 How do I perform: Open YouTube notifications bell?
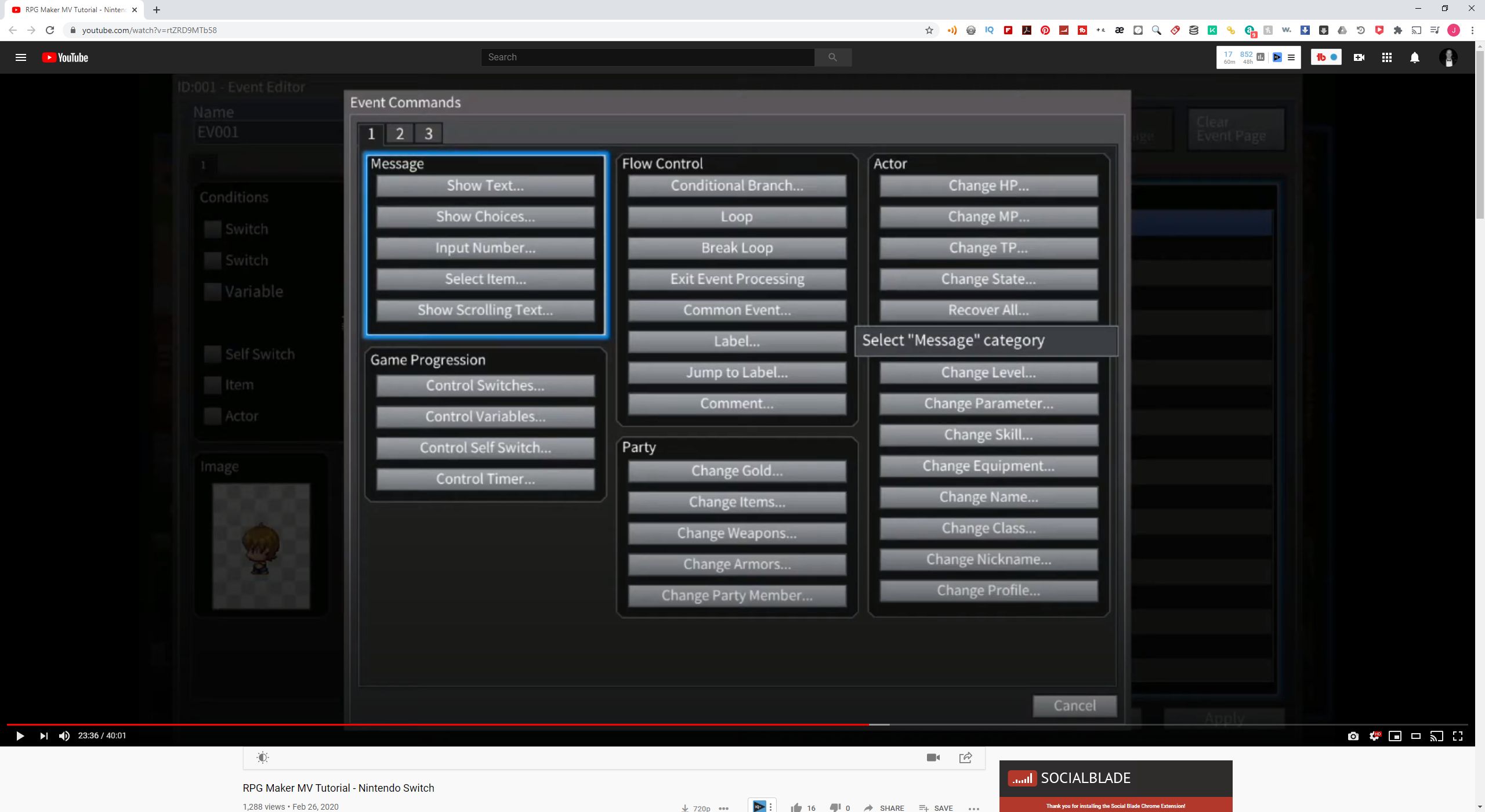click(1415, 57)
